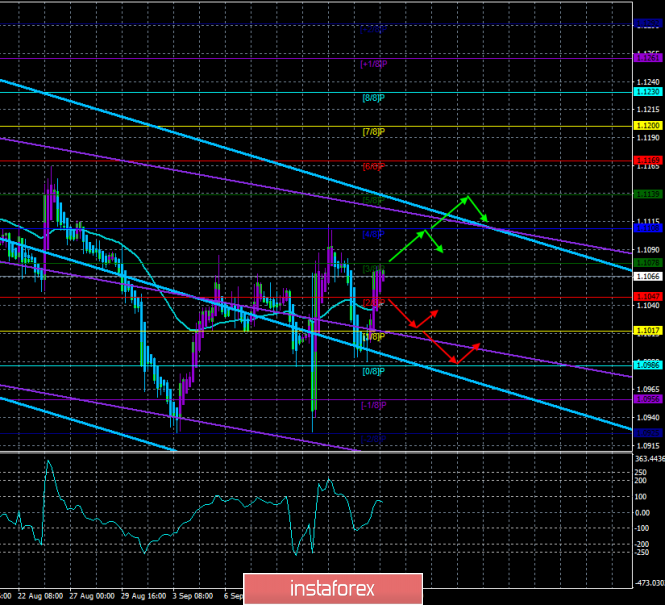Click the 1.0986 cyan price tag

coord(648,365)
